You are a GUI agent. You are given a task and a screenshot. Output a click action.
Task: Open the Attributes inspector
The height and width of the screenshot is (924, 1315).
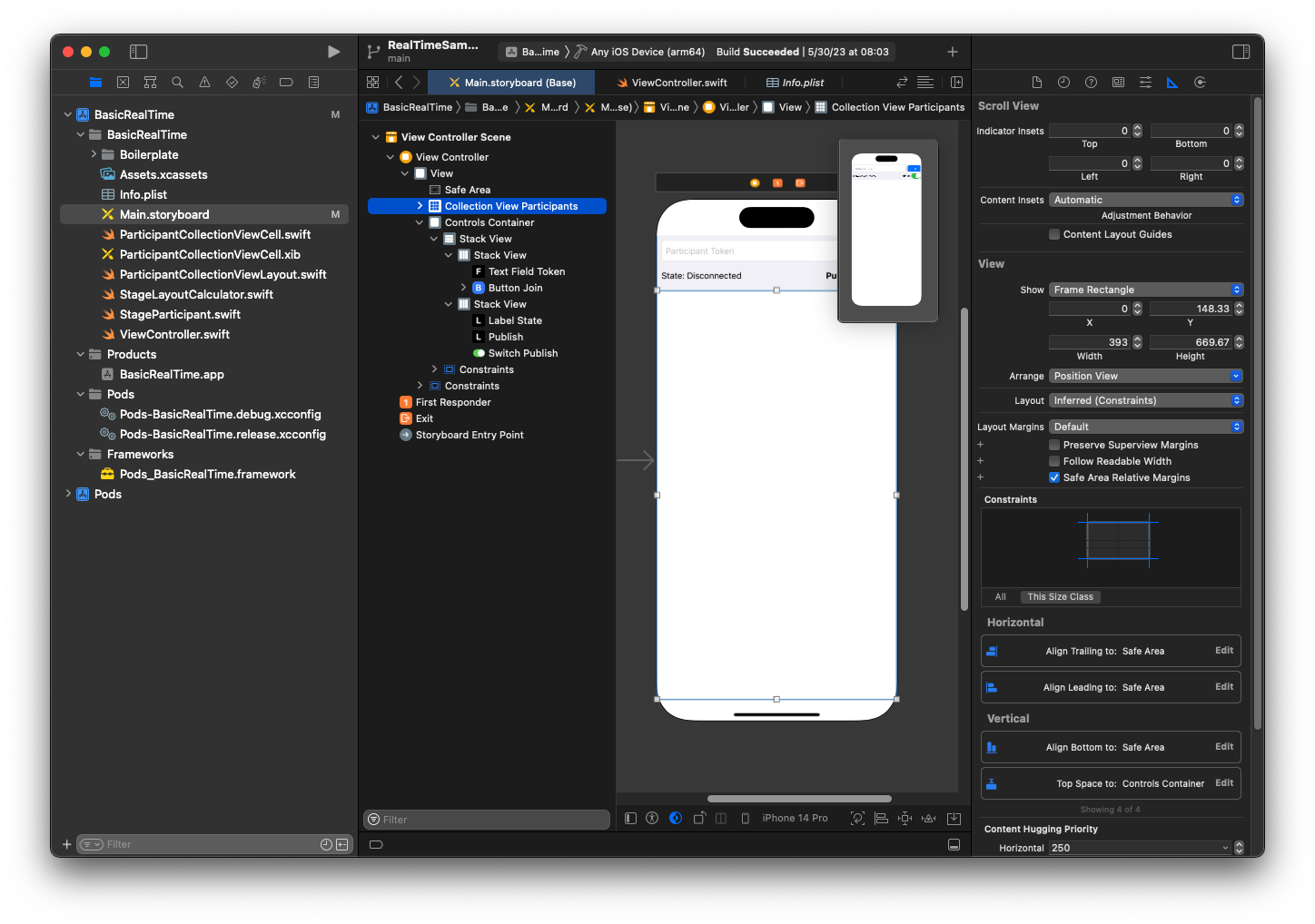pyautogui.click(x=1145, y=82)
